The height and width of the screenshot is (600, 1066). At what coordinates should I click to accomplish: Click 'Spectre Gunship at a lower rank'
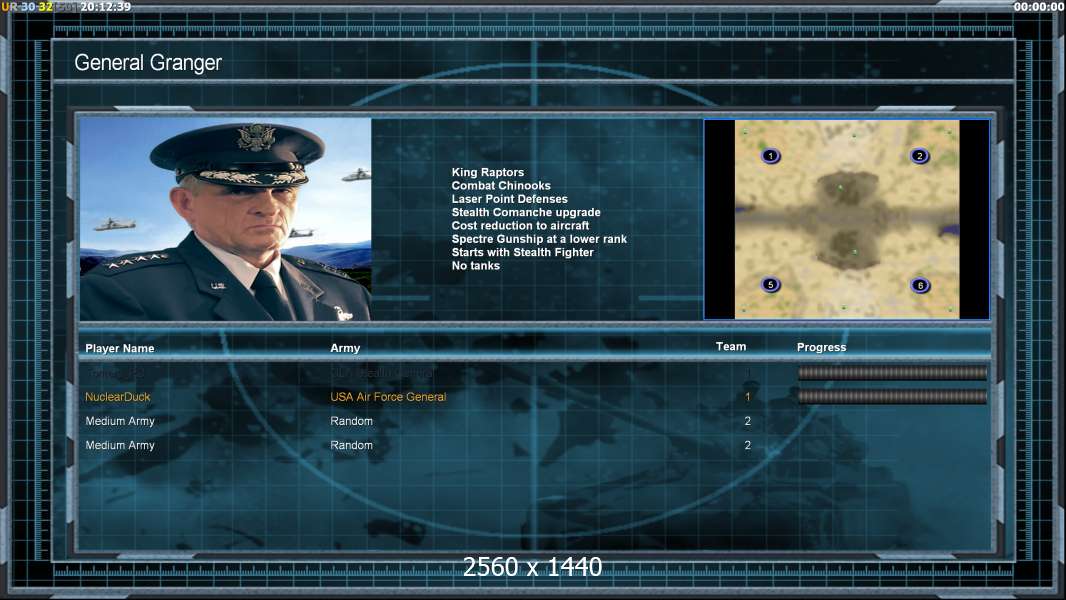[x=539, y=239]
